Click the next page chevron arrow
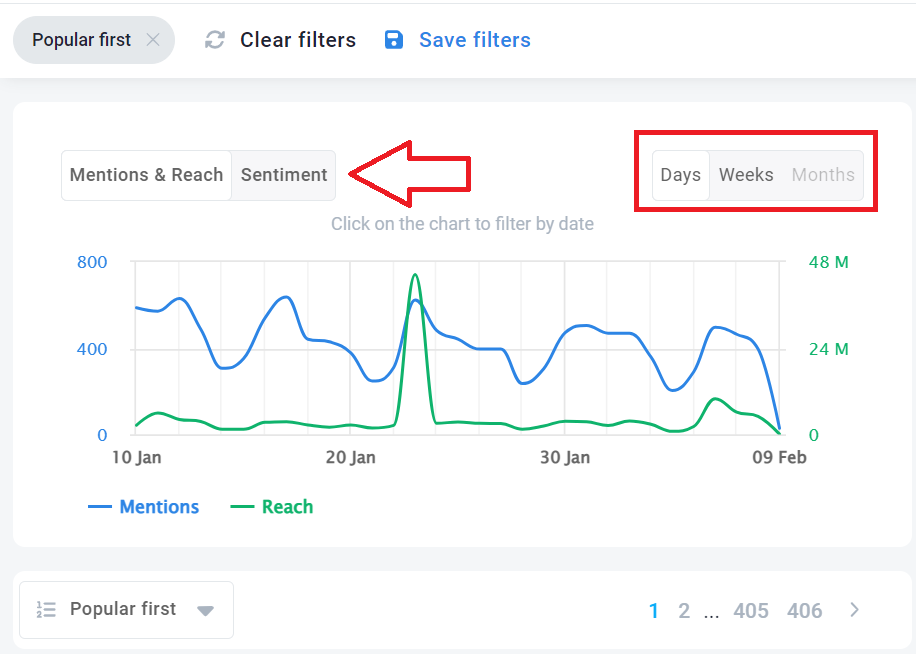Screen dimensions: 916x654 (x=855, y=610)
